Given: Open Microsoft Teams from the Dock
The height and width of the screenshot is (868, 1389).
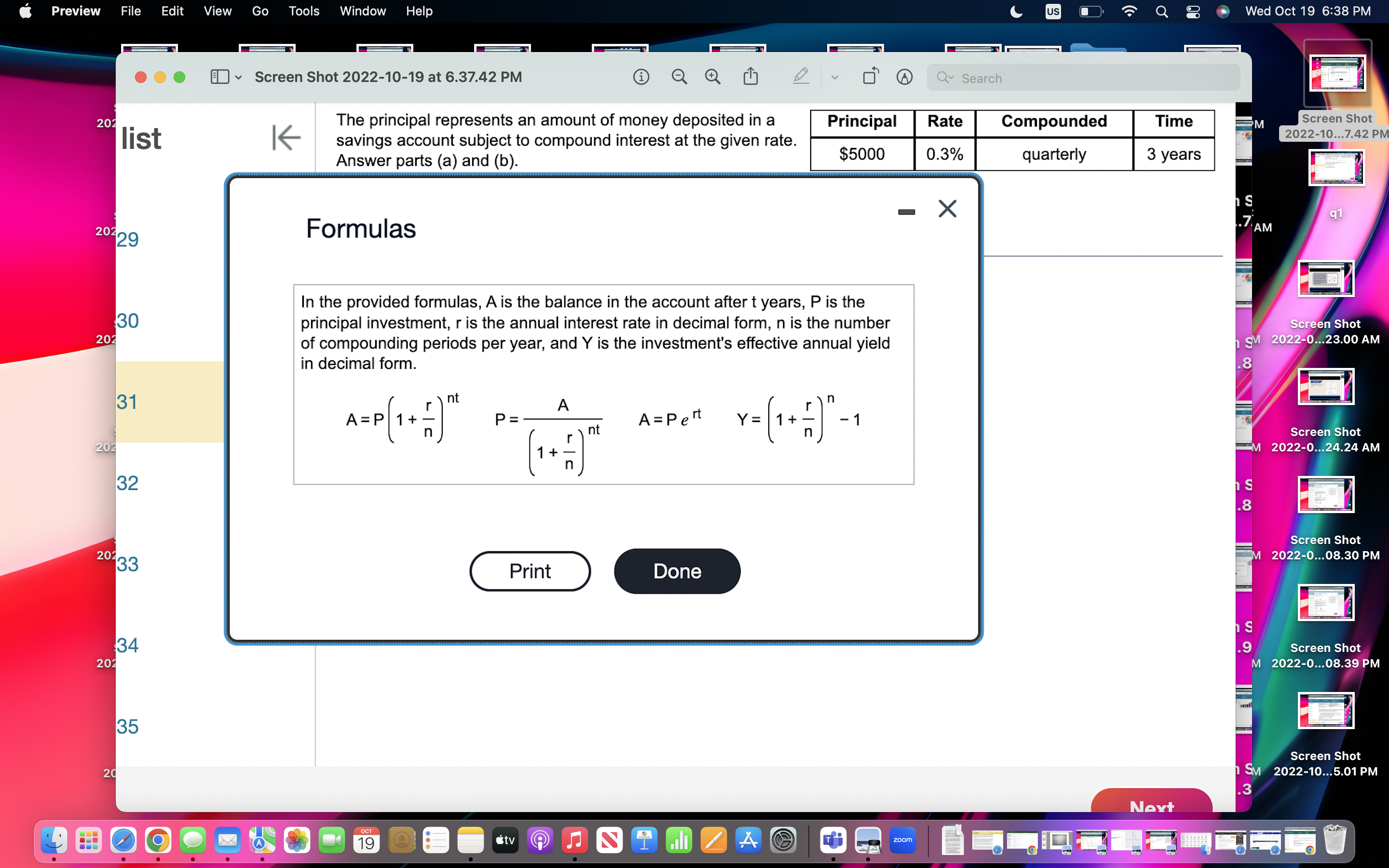Looking at the screenshot, I should point(833,840).
